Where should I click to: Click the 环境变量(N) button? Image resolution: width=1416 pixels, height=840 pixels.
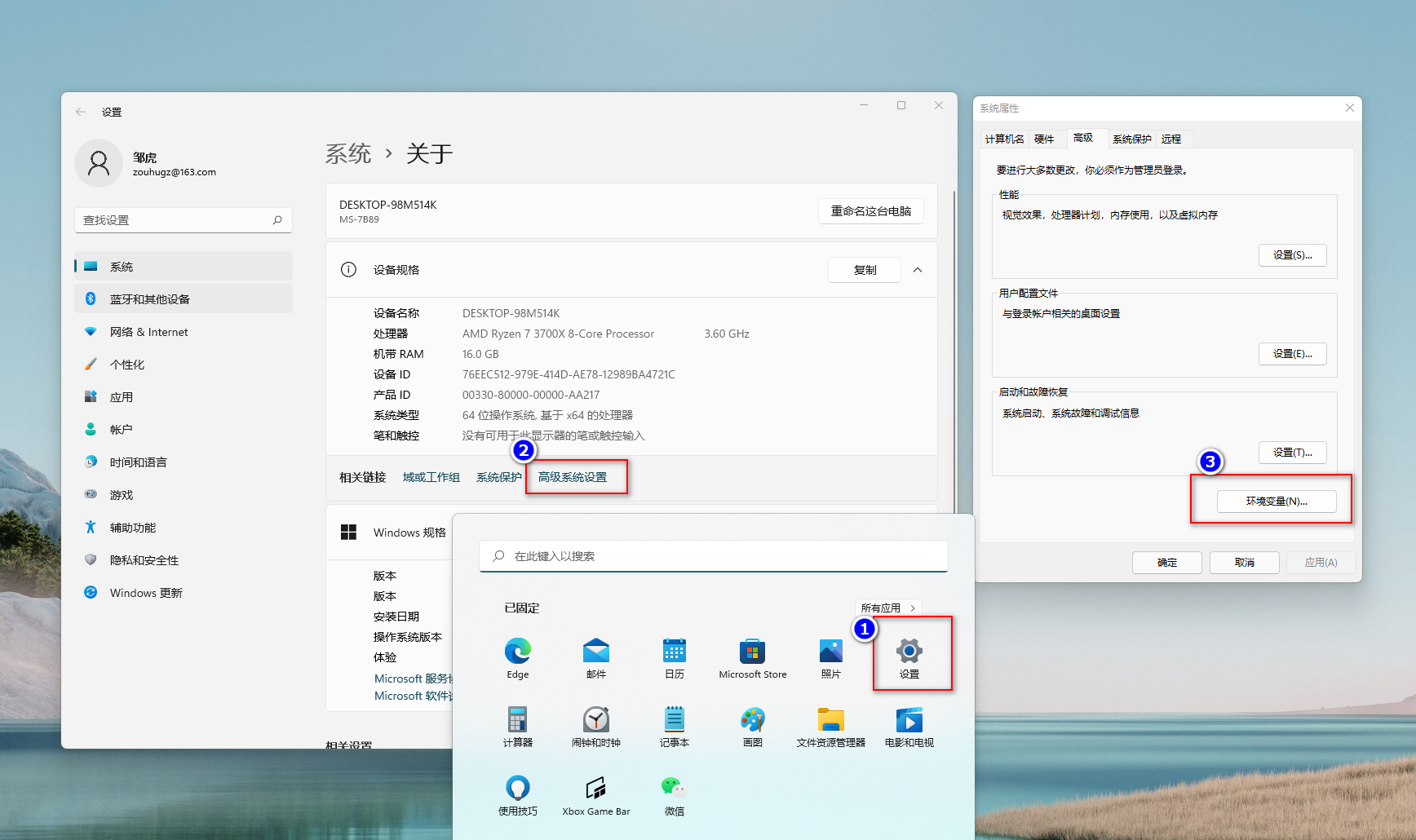pyautogui.click(x=1277, y=501)
